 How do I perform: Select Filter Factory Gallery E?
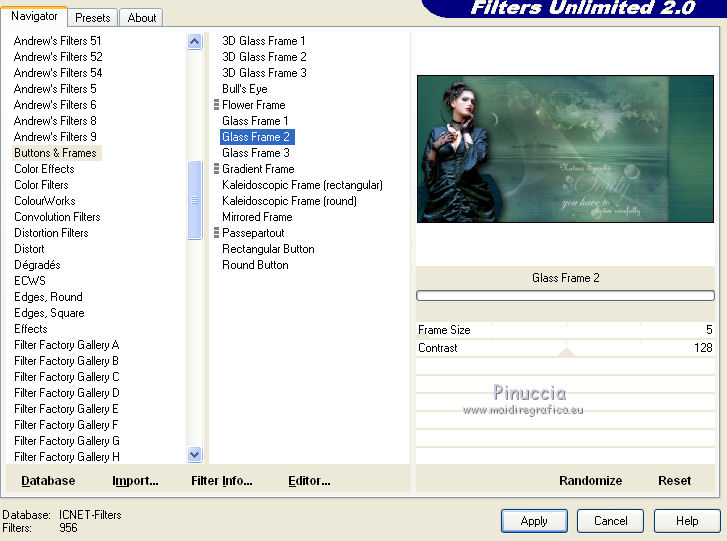pos(66,409)
